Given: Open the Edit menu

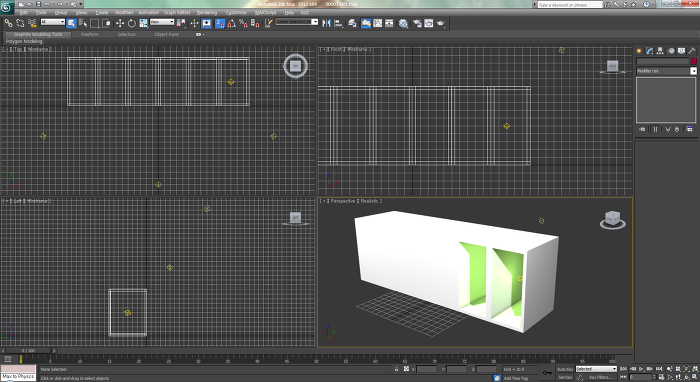Looking at the screenshot, I should [x=23, y=12].
